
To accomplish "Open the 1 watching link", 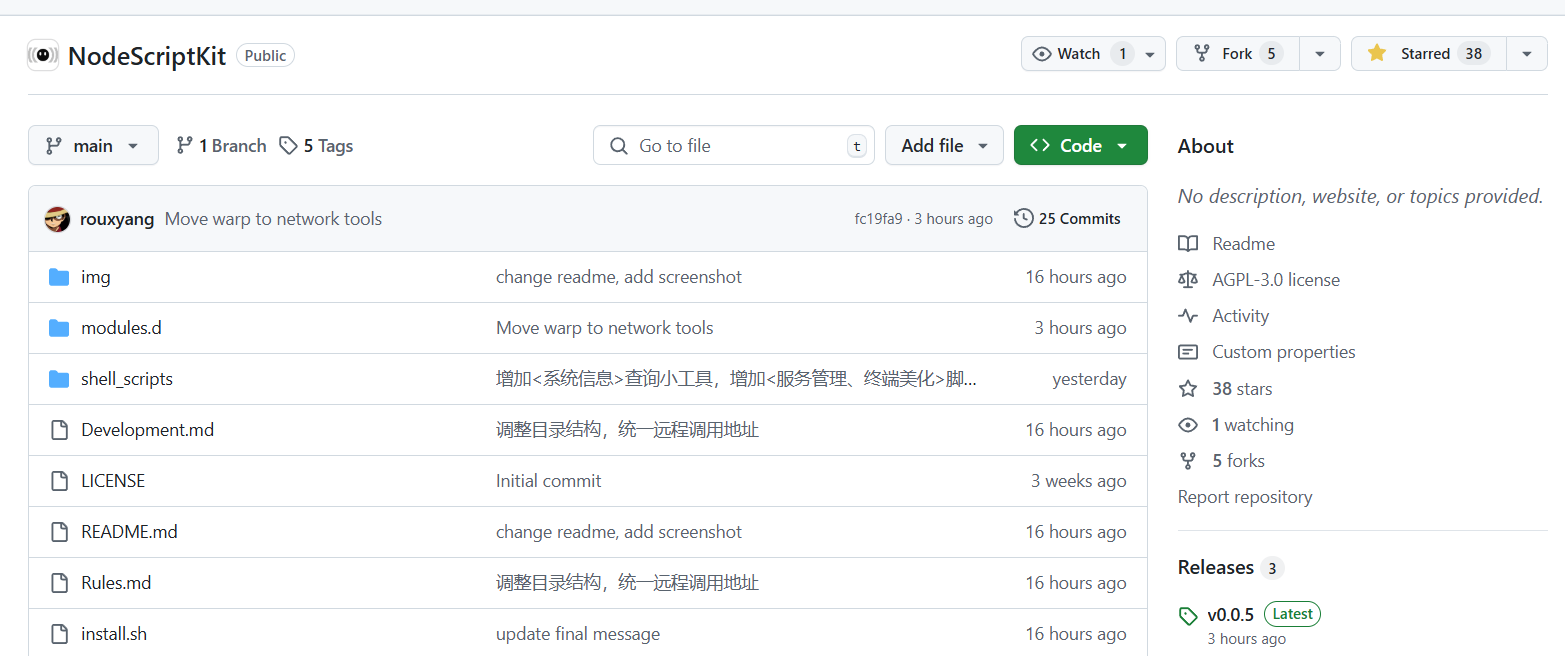I will [1253, 425].
